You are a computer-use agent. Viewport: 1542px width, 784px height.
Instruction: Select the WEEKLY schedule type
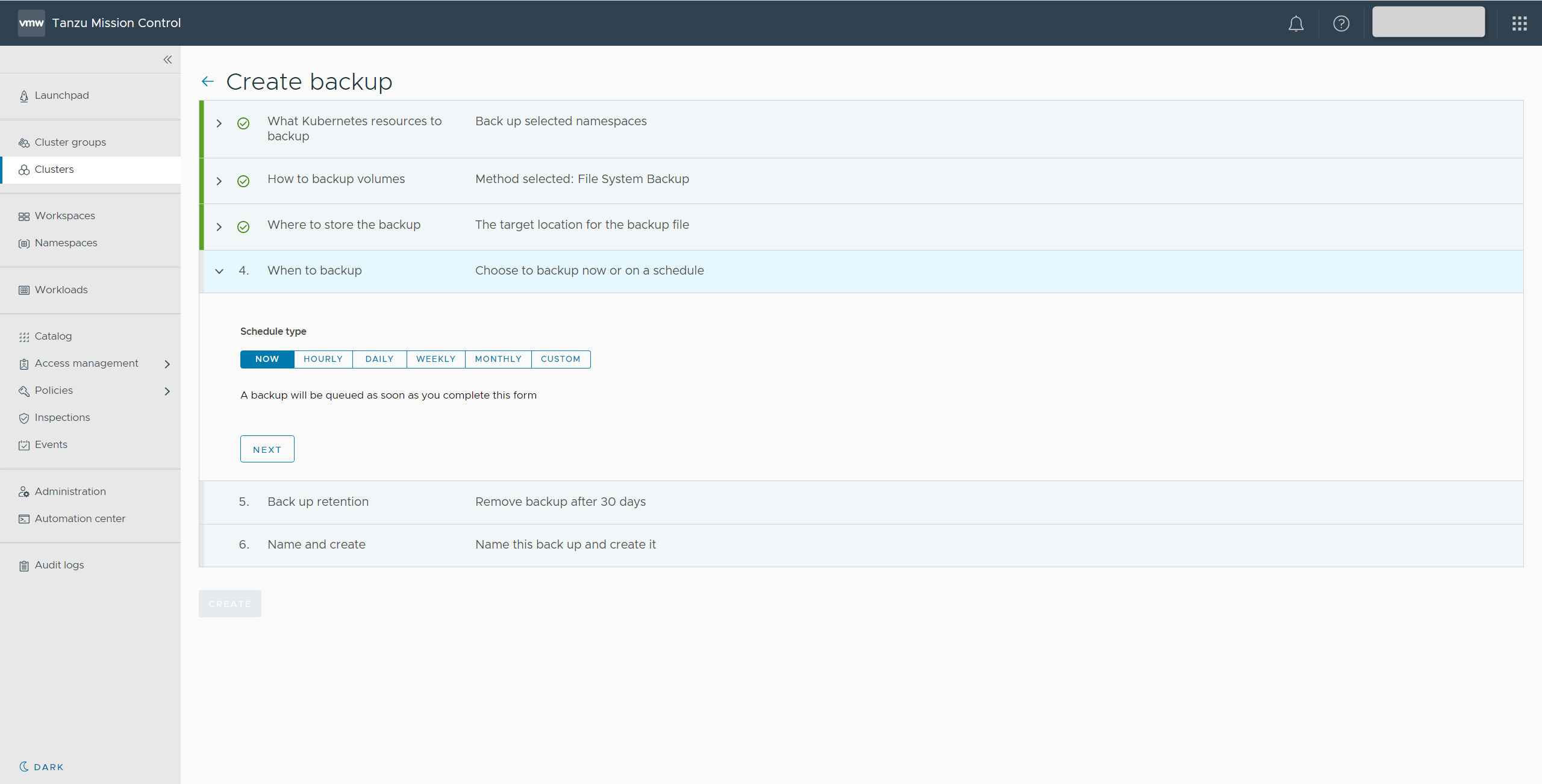435,359
